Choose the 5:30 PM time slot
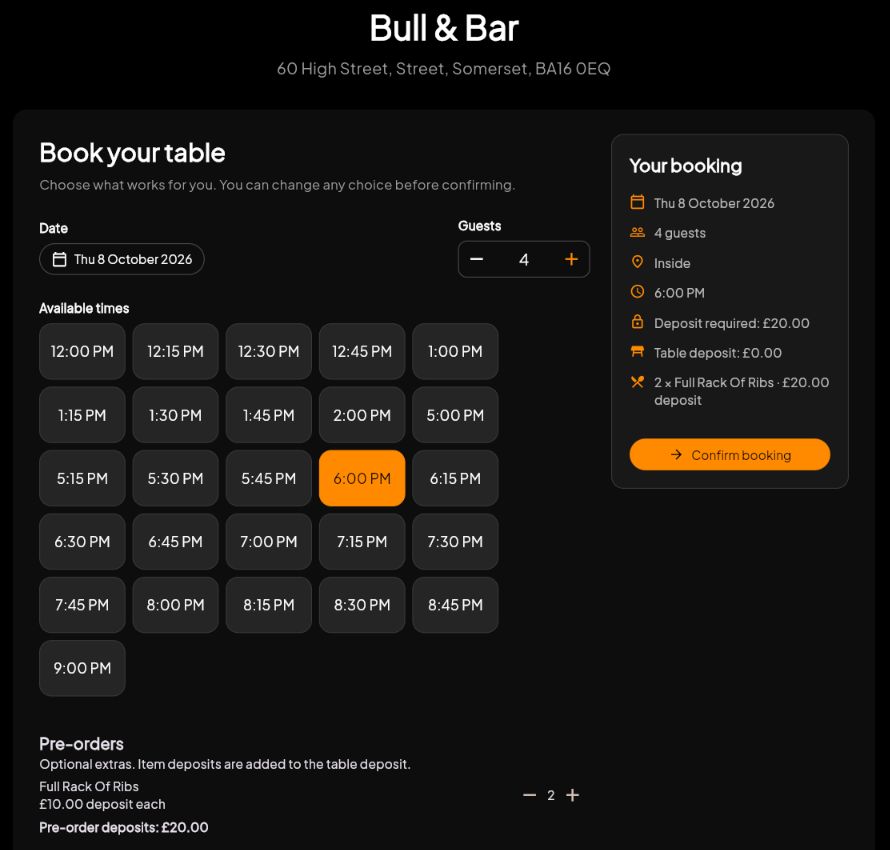Viewport: 890px width, 850px height. [x=175, y=478]
